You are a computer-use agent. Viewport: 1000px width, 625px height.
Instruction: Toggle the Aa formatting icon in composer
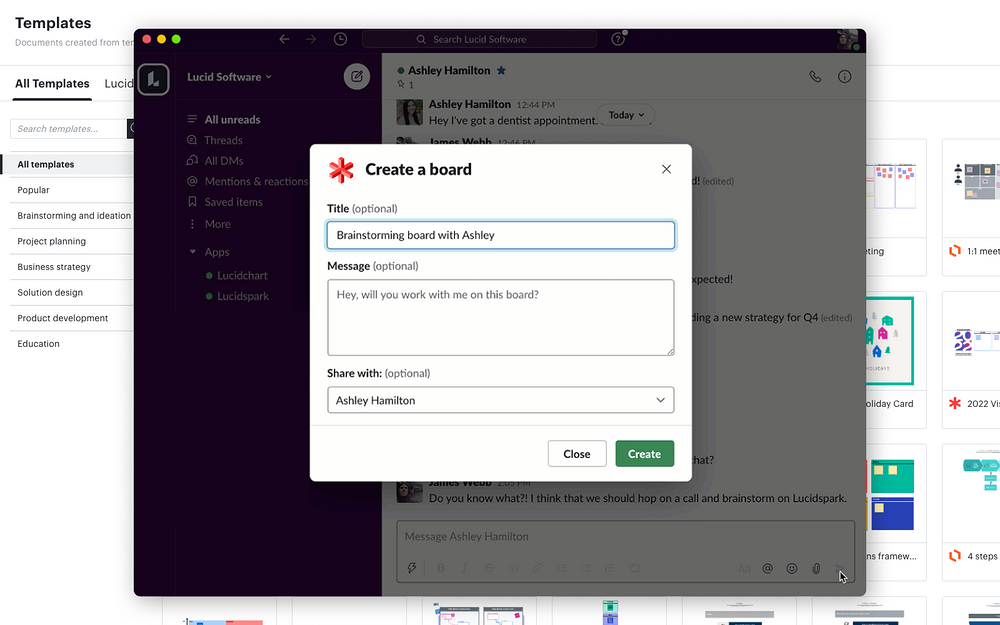(744, 568)
